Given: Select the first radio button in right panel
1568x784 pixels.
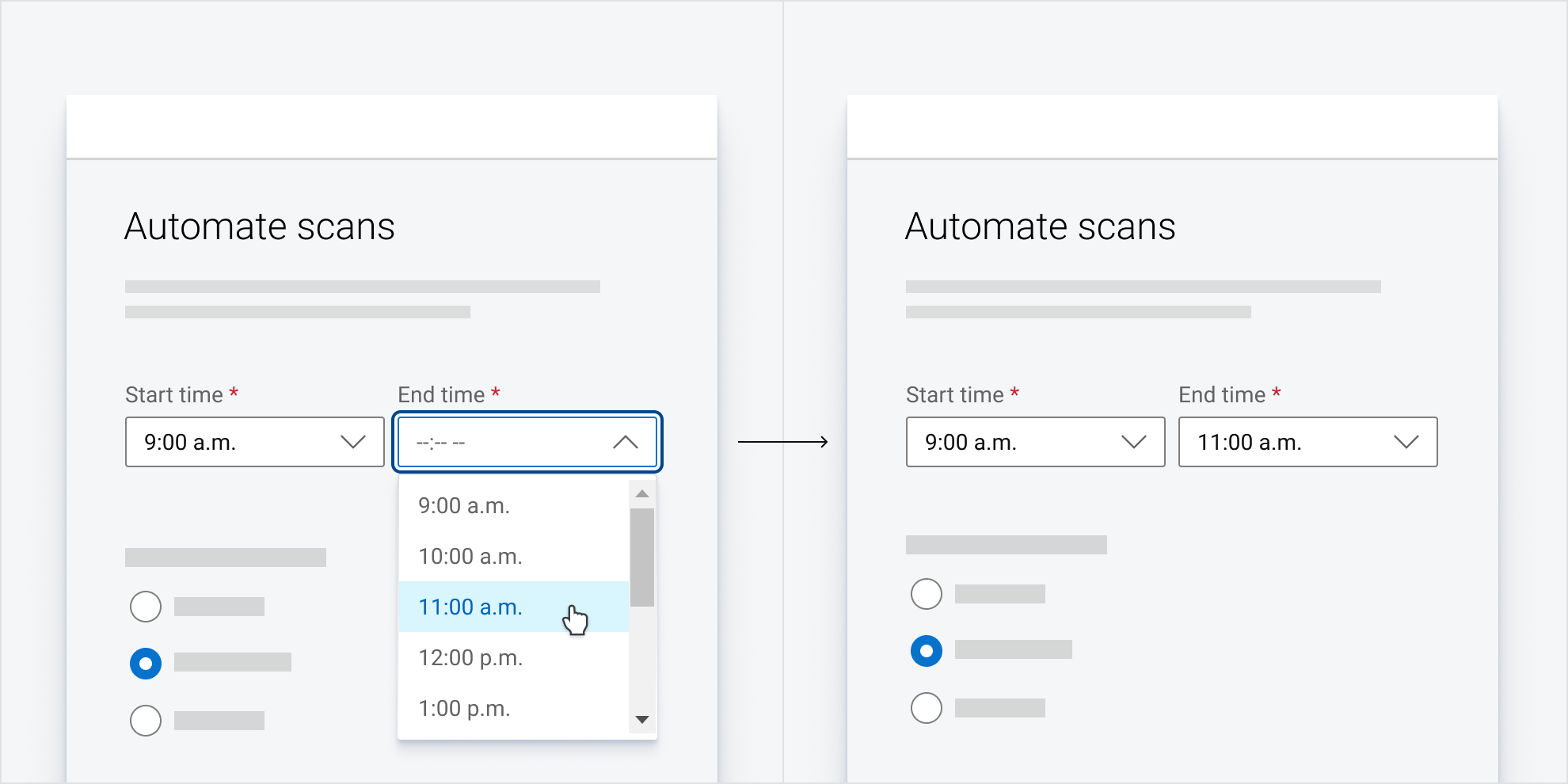Looking at the screenshot, I should click(x=927, y=594).
